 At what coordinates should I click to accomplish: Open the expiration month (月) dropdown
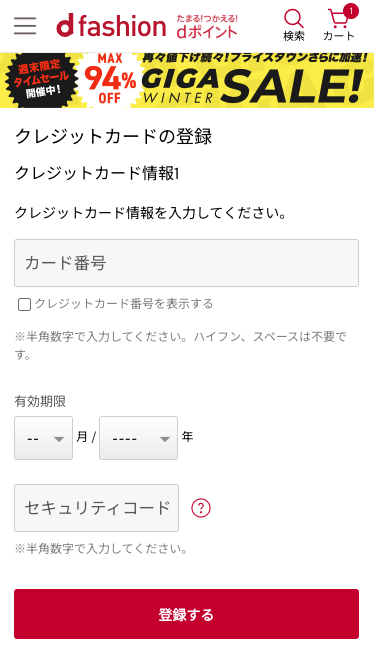tap(43, 438)
